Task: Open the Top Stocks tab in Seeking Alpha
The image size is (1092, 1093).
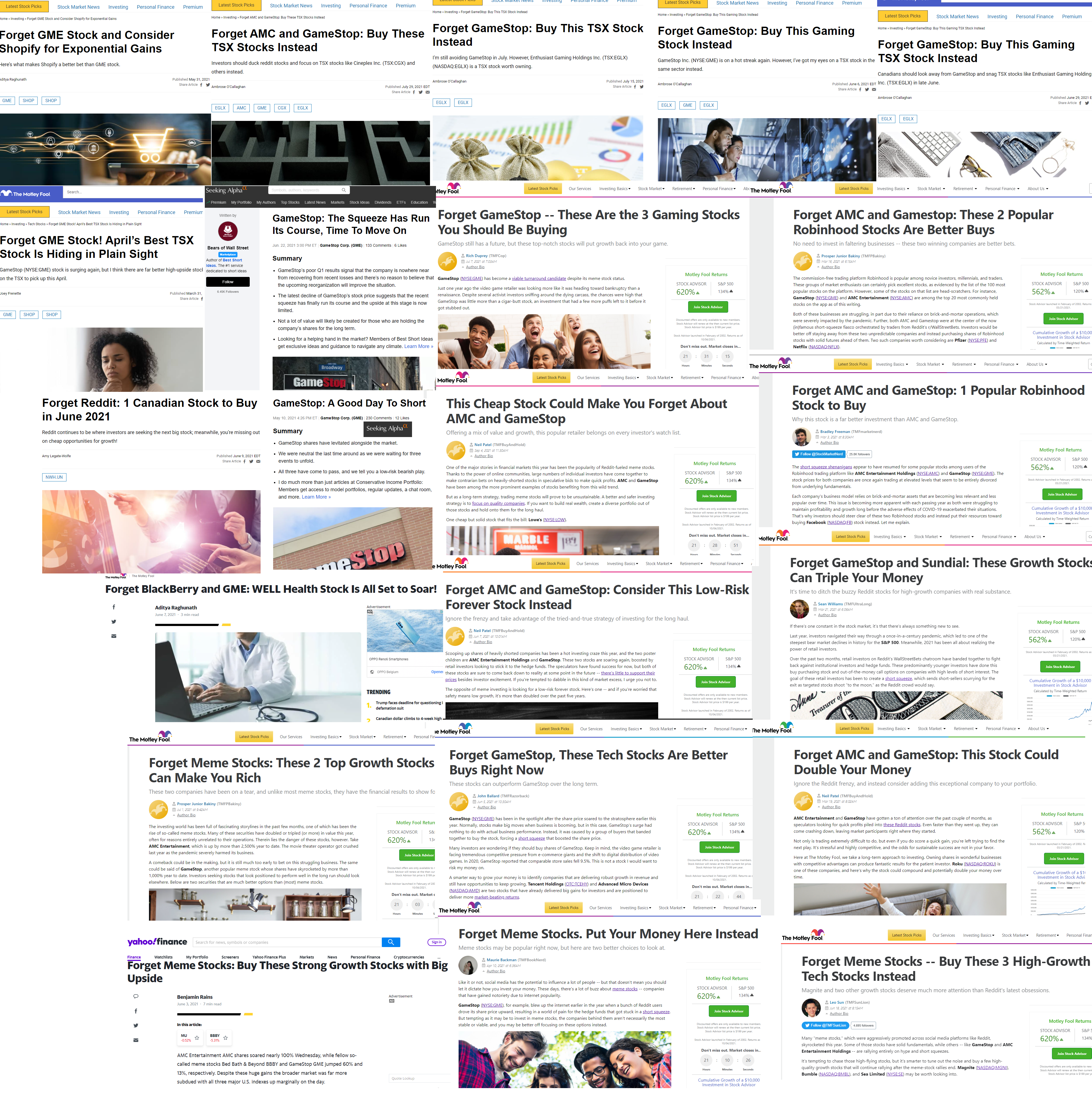Action: pyautogui.click(x=290, y=203)
